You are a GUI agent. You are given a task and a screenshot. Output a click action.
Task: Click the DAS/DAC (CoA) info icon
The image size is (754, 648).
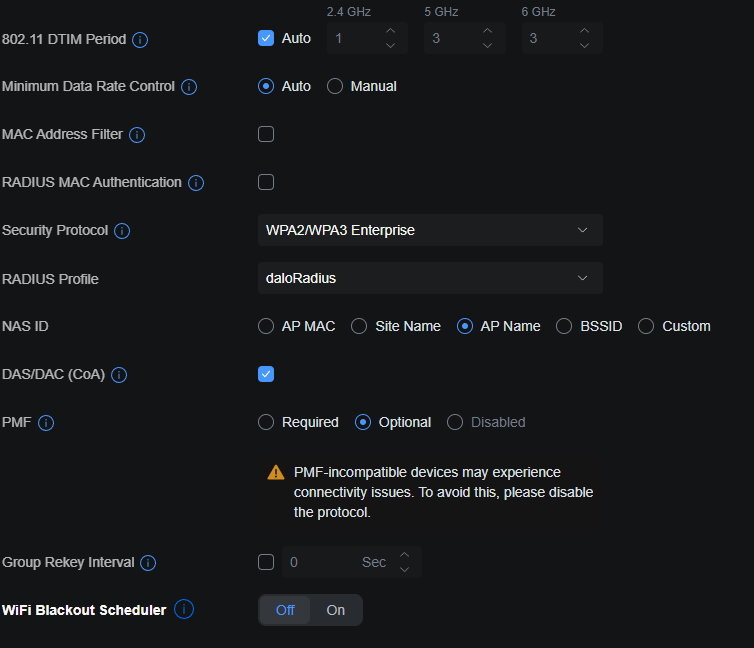coord(119,375)
